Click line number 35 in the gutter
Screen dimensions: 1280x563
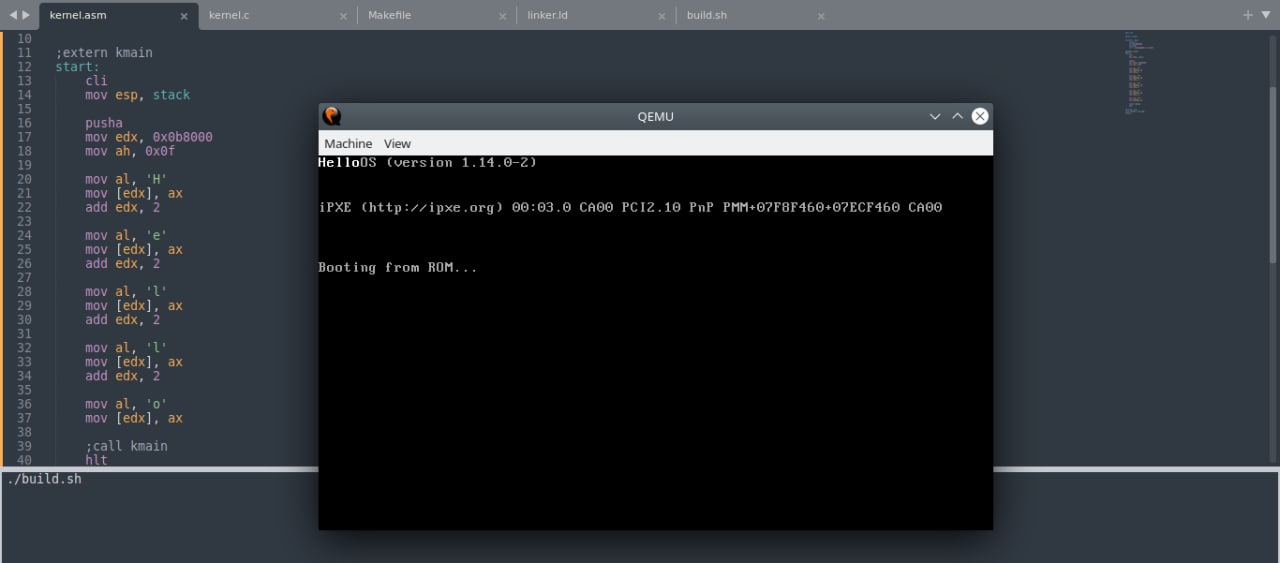(x=24, y=390)
